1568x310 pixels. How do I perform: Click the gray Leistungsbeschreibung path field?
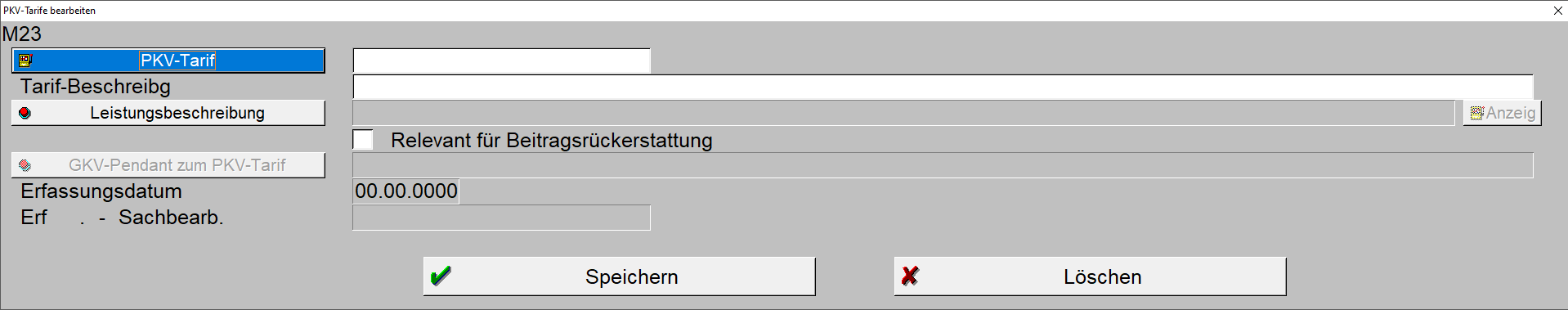(x=903, y=113)
